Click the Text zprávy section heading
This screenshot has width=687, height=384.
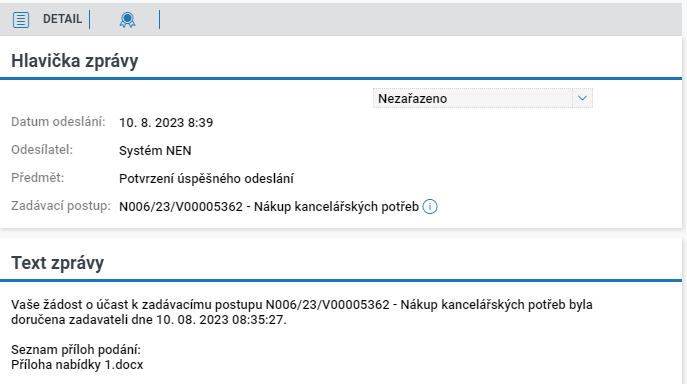(x=57, y=263)
